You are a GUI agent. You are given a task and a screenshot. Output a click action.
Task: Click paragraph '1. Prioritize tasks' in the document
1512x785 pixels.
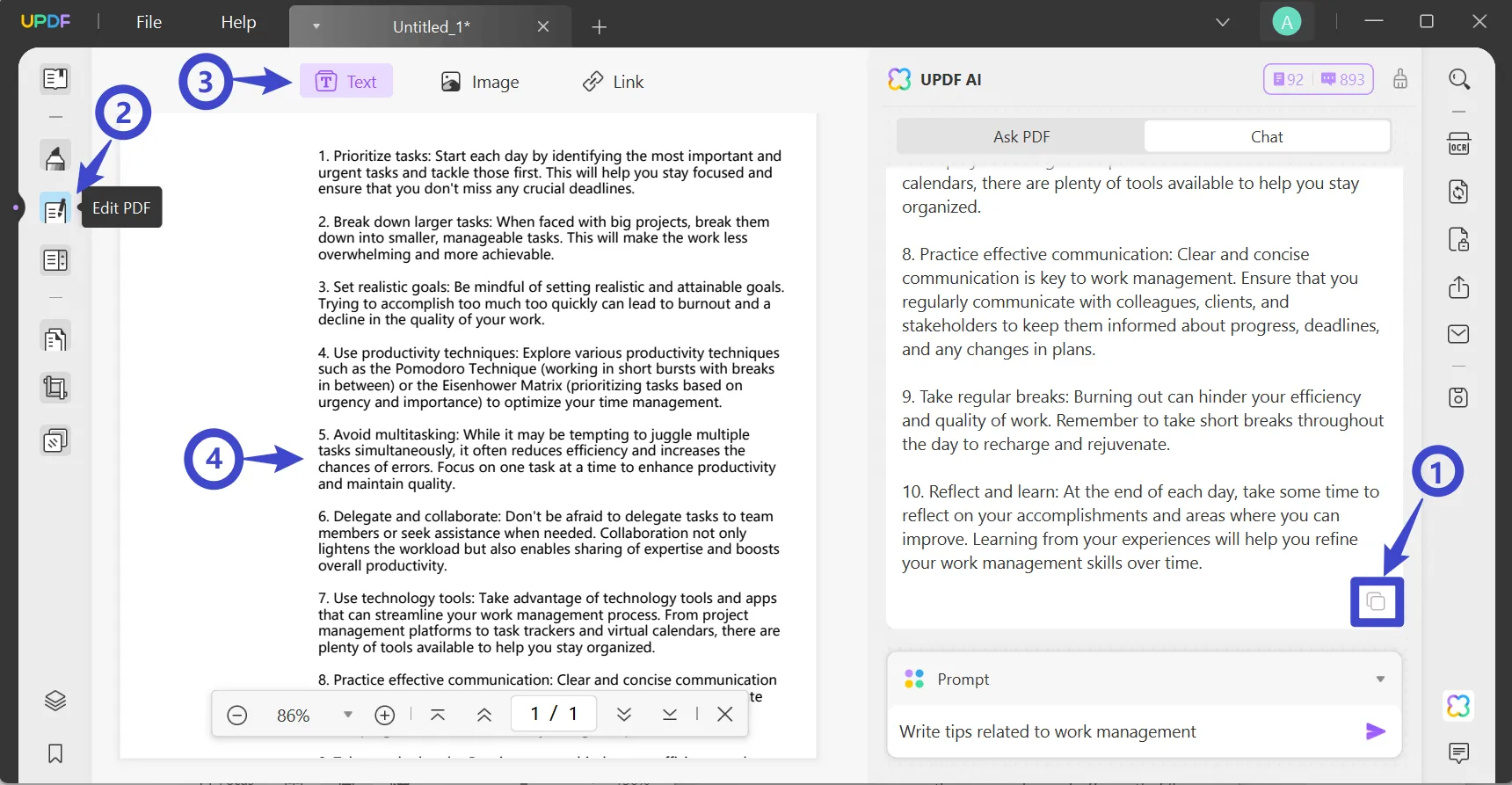(549, 172)
